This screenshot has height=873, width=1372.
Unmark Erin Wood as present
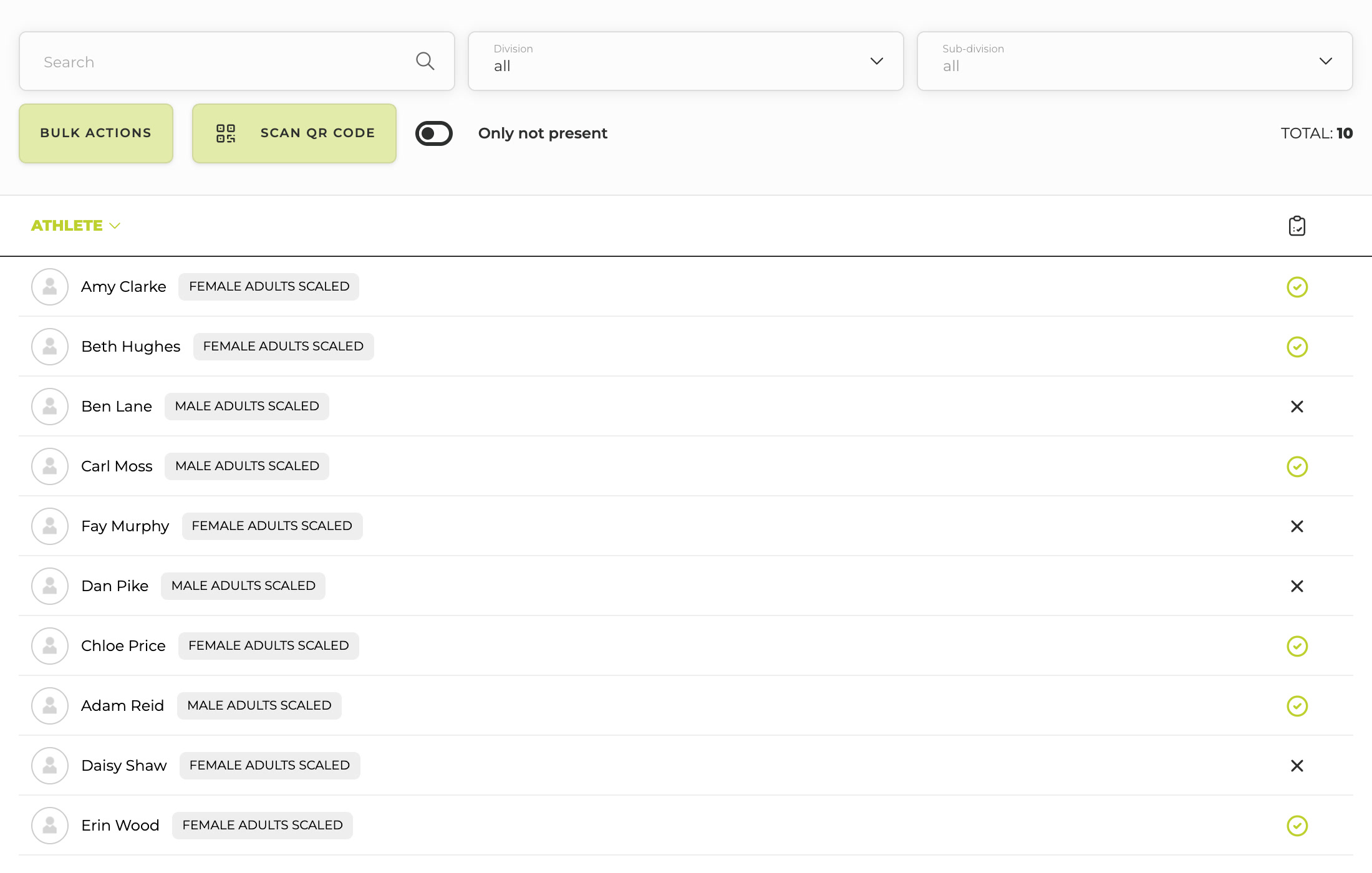[1297, 826]
